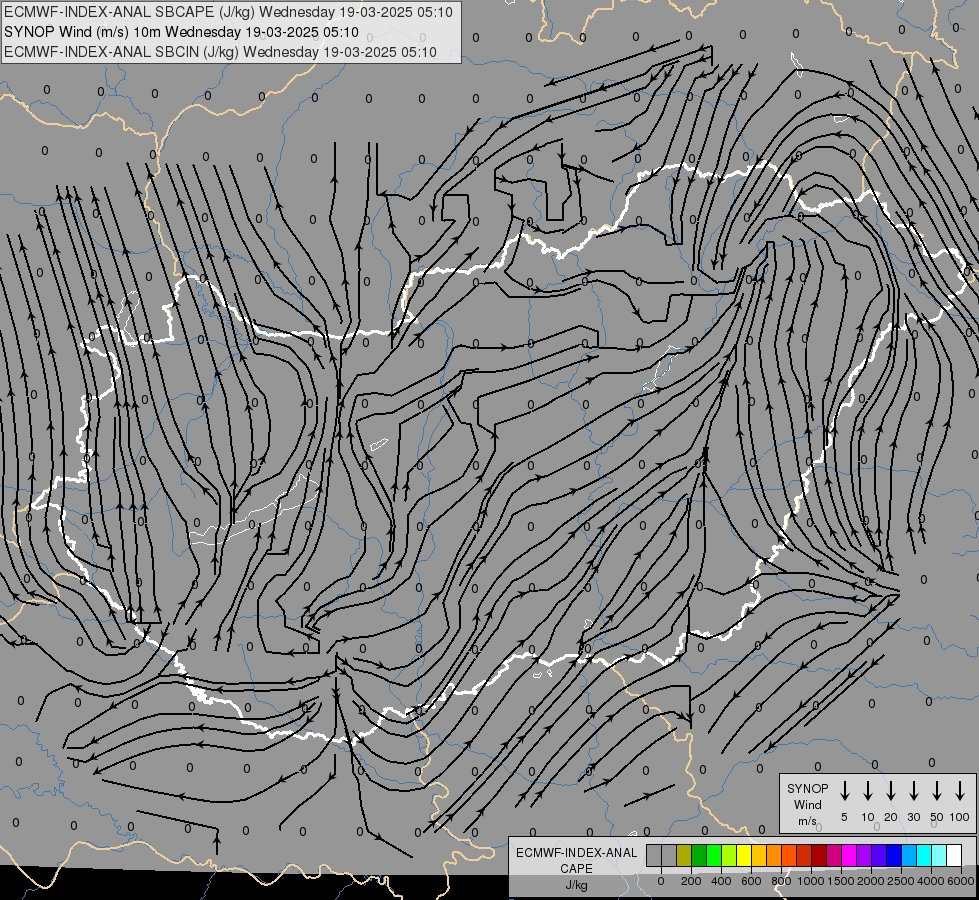This screenshot has width=979, height=900.
Task: Pick the white swatch in CAPE scale
Action: click(953, 855)
